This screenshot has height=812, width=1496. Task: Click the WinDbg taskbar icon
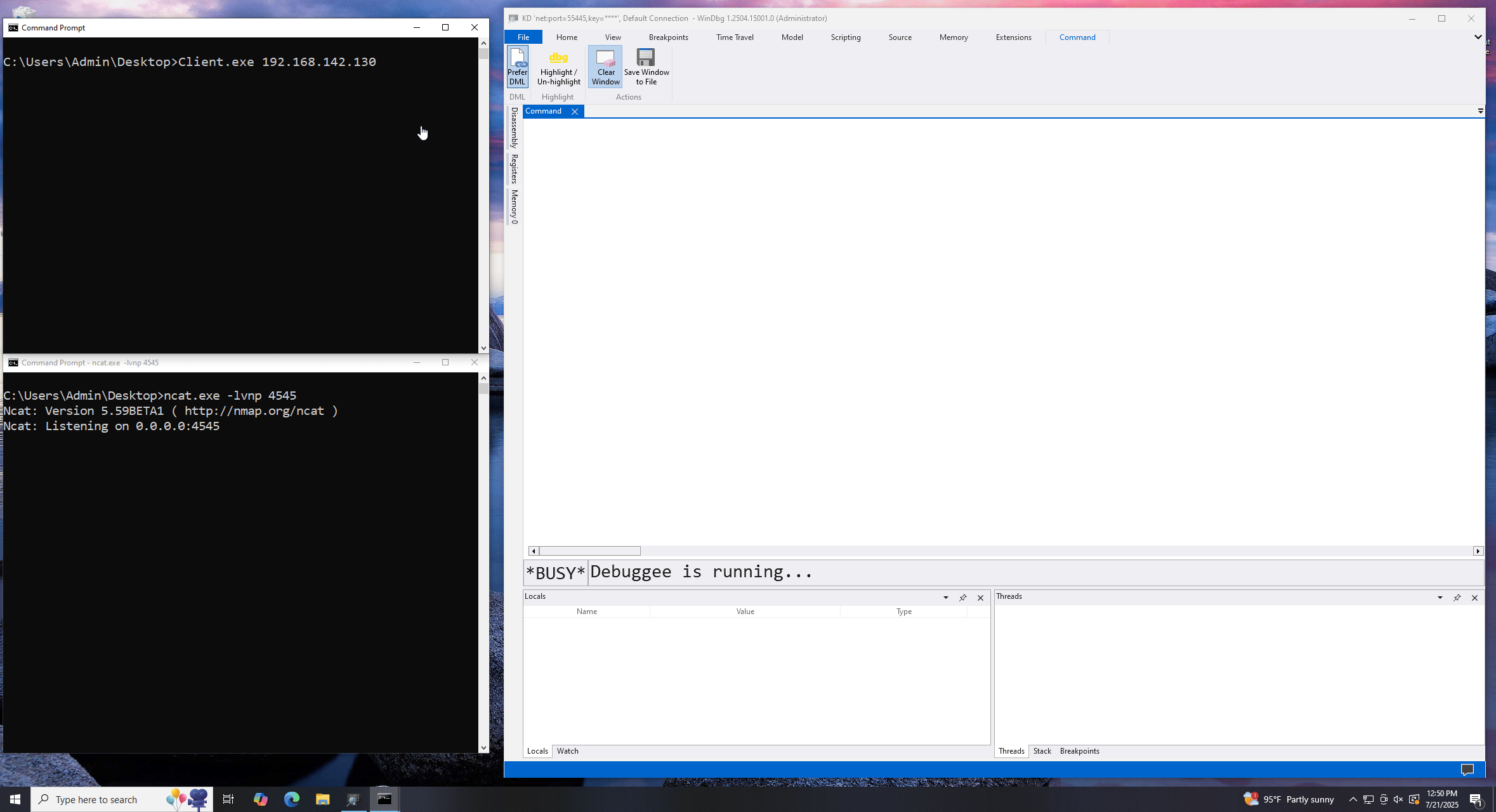[353, 799]
